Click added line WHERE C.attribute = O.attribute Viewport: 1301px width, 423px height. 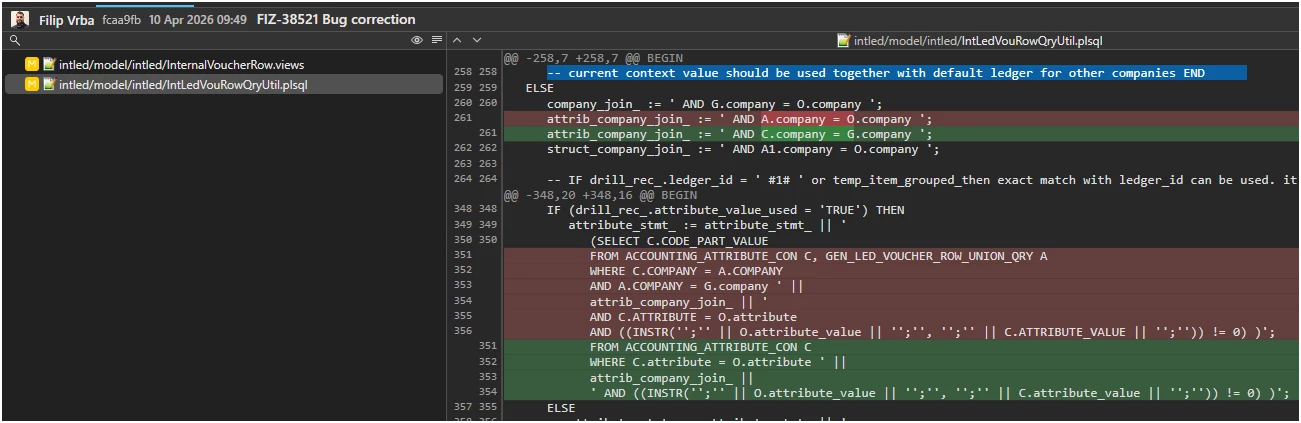point(718,362)
